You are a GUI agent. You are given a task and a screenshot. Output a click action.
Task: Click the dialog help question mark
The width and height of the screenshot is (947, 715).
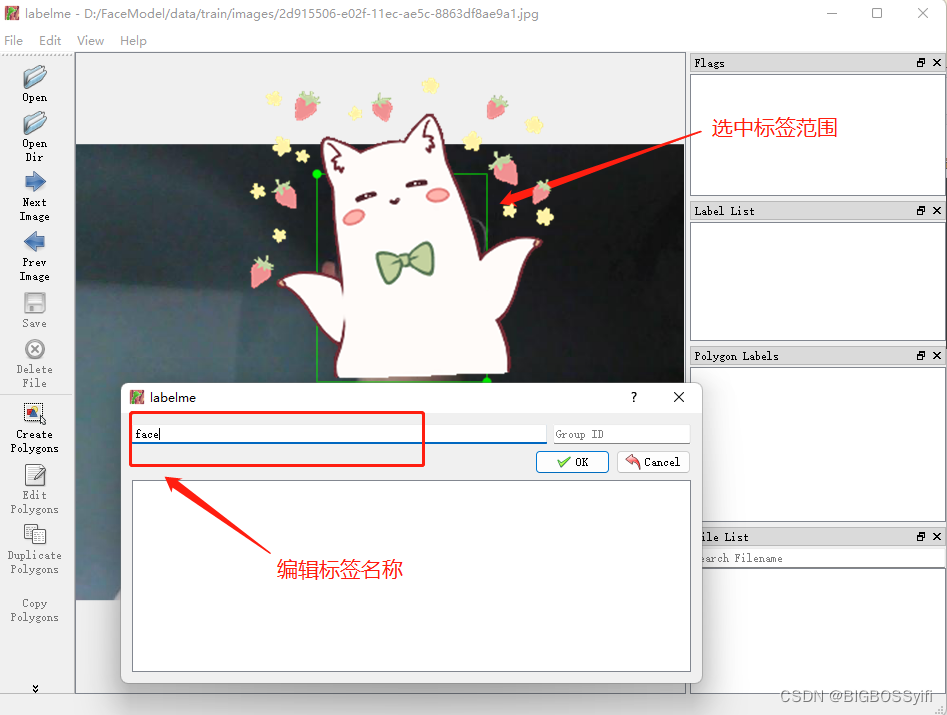pyautogui.click(x=634, y=397)
